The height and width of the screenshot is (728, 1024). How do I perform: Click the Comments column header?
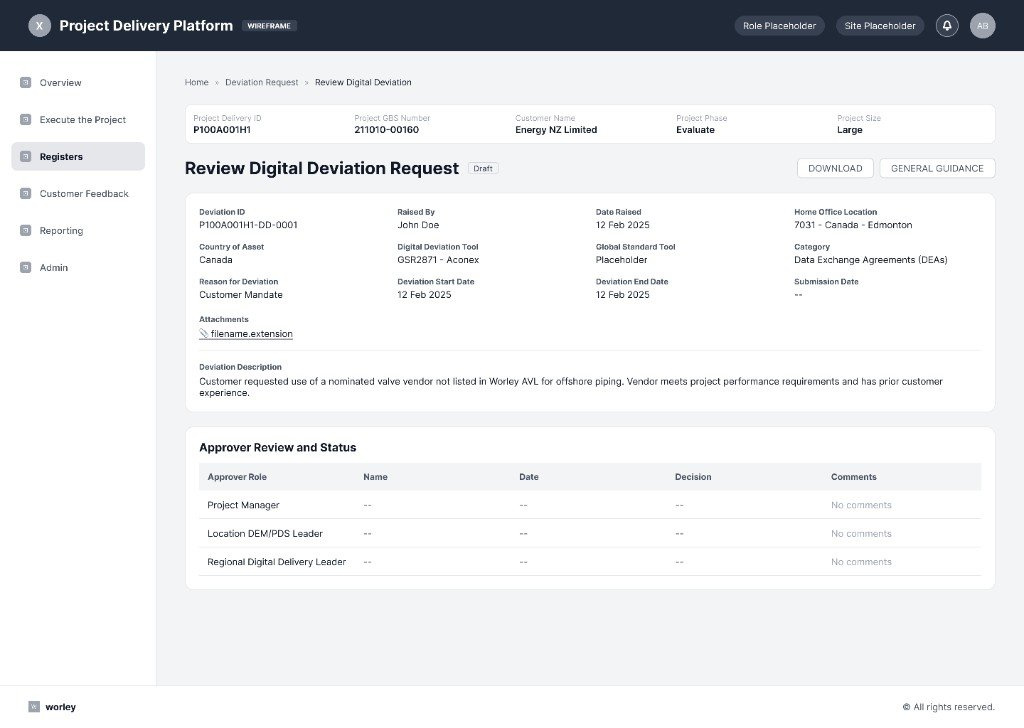tap(854, 477)
